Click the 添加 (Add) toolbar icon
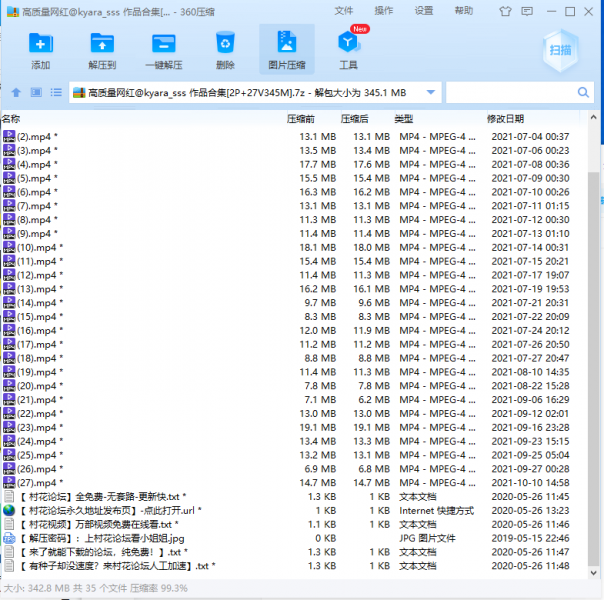 tap(41, 50)
